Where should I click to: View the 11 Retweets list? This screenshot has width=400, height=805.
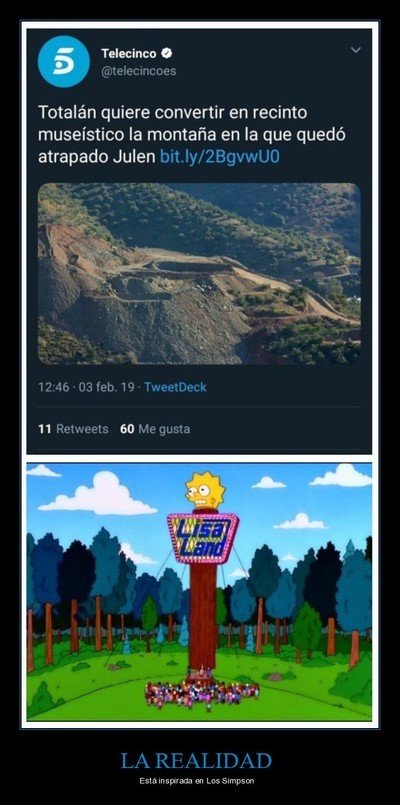point(73,429)
